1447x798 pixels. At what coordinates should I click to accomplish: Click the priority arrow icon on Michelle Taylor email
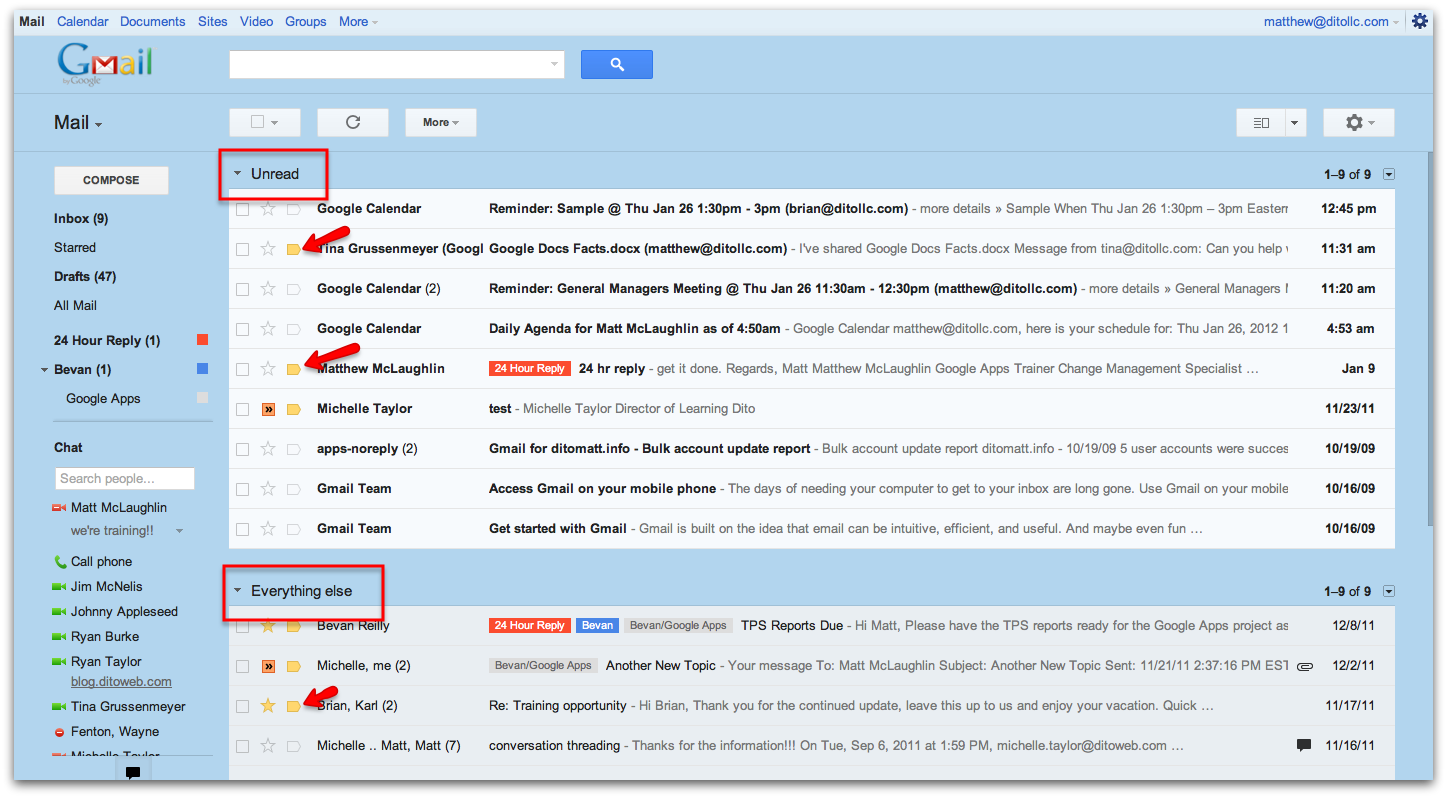(x=268, y=409)
